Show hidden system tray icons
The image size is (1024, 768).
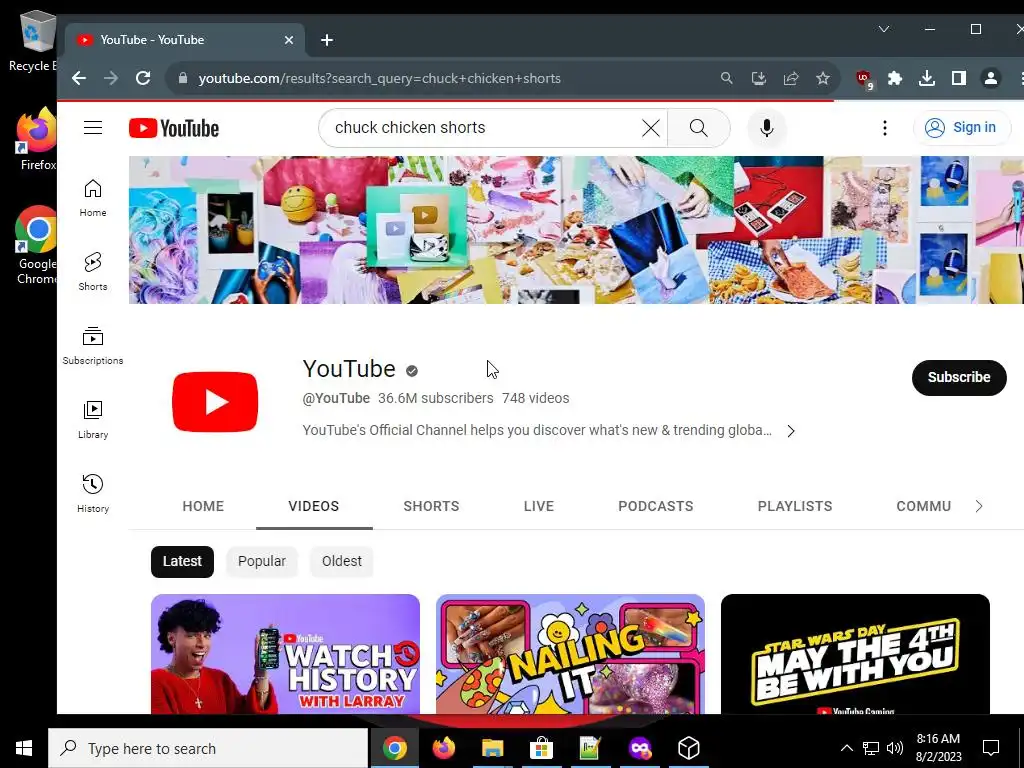click(846, 748)
